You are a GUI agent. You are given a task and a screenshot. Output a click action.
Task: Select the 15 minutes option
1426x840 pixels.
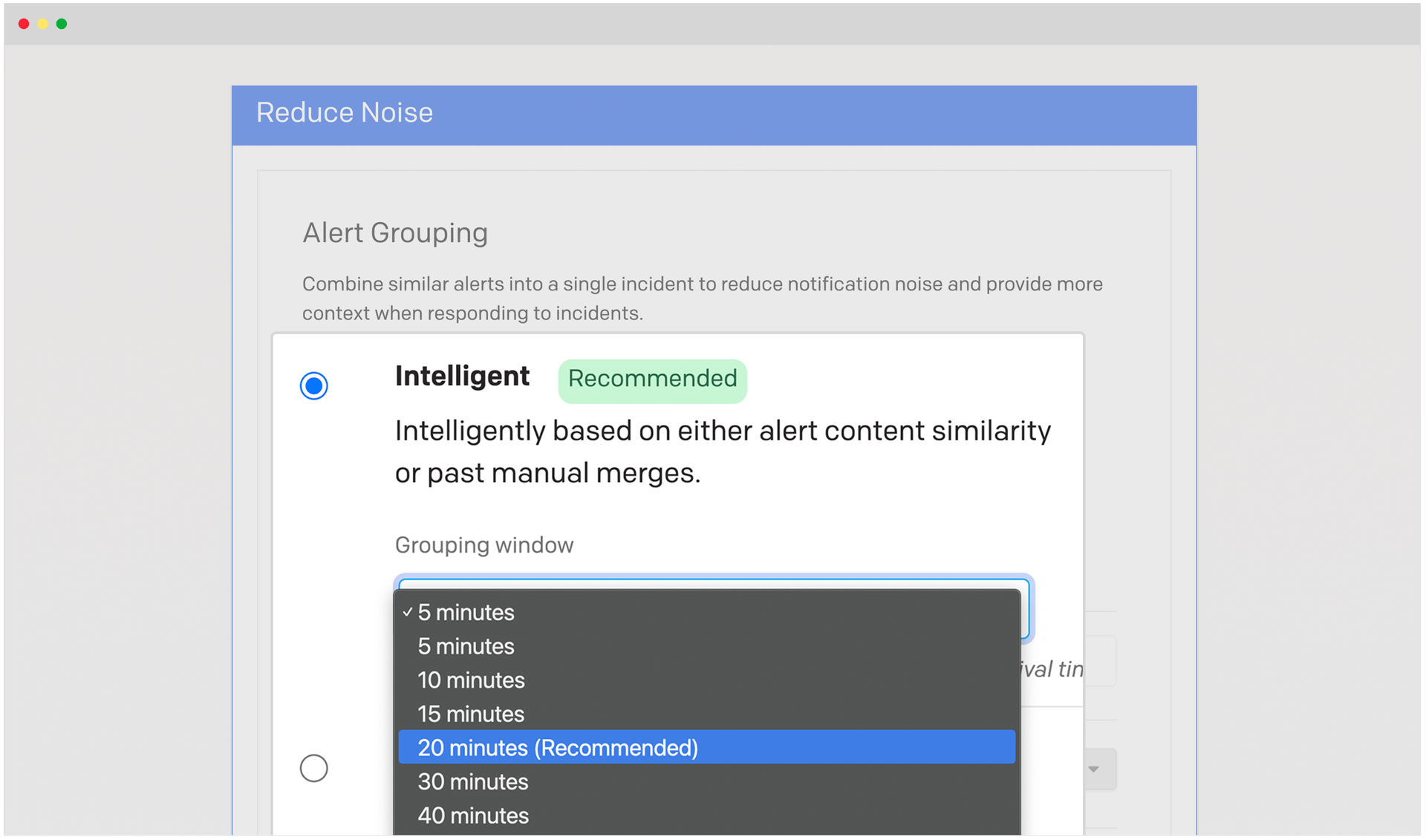[x=471, y=714]
